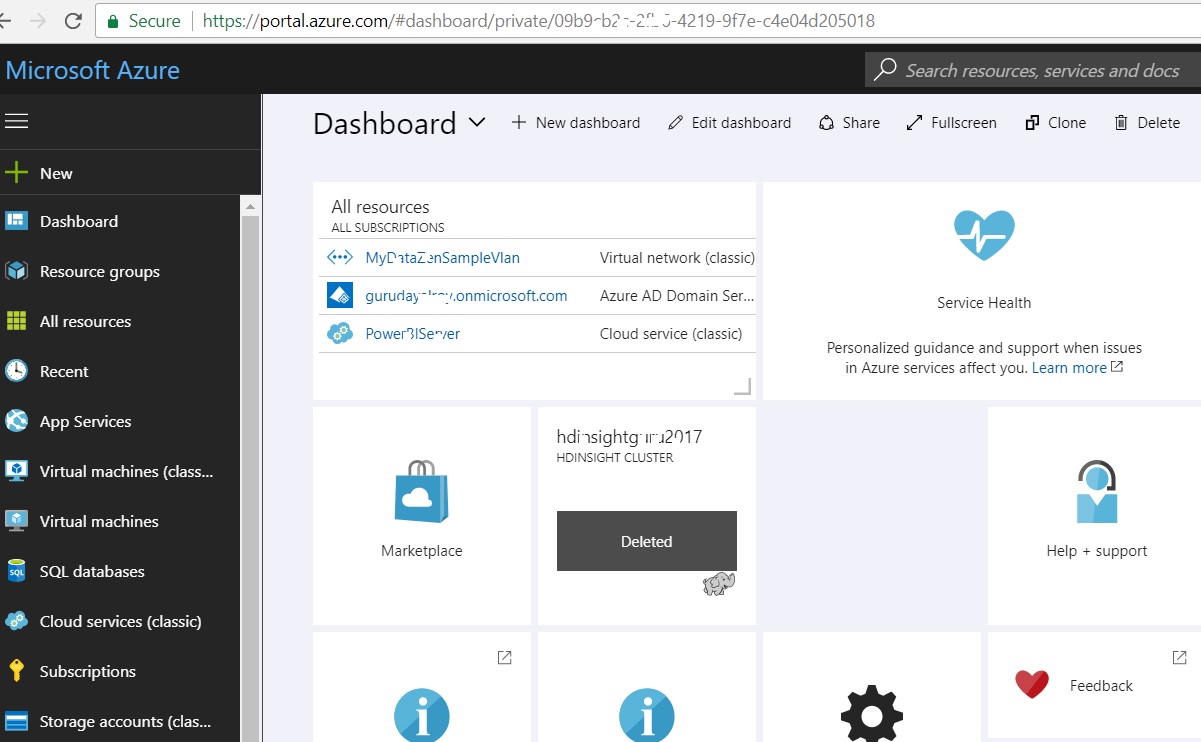Share the dashboard using the Share icon
The image size is (1201, 742).
(x=826, y=122)
